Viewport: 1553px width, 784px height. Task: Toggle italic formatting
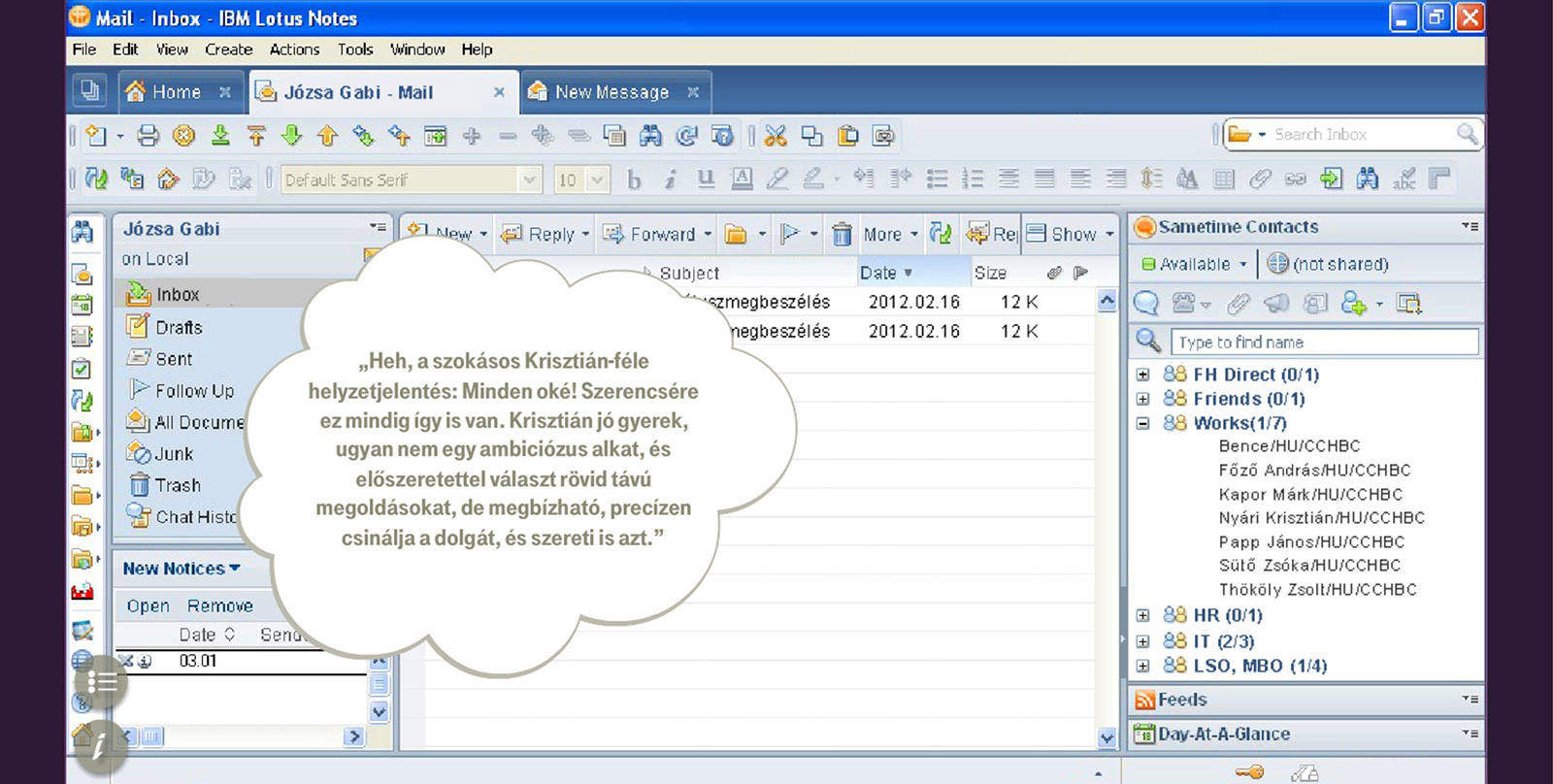(x=670, y=180)
